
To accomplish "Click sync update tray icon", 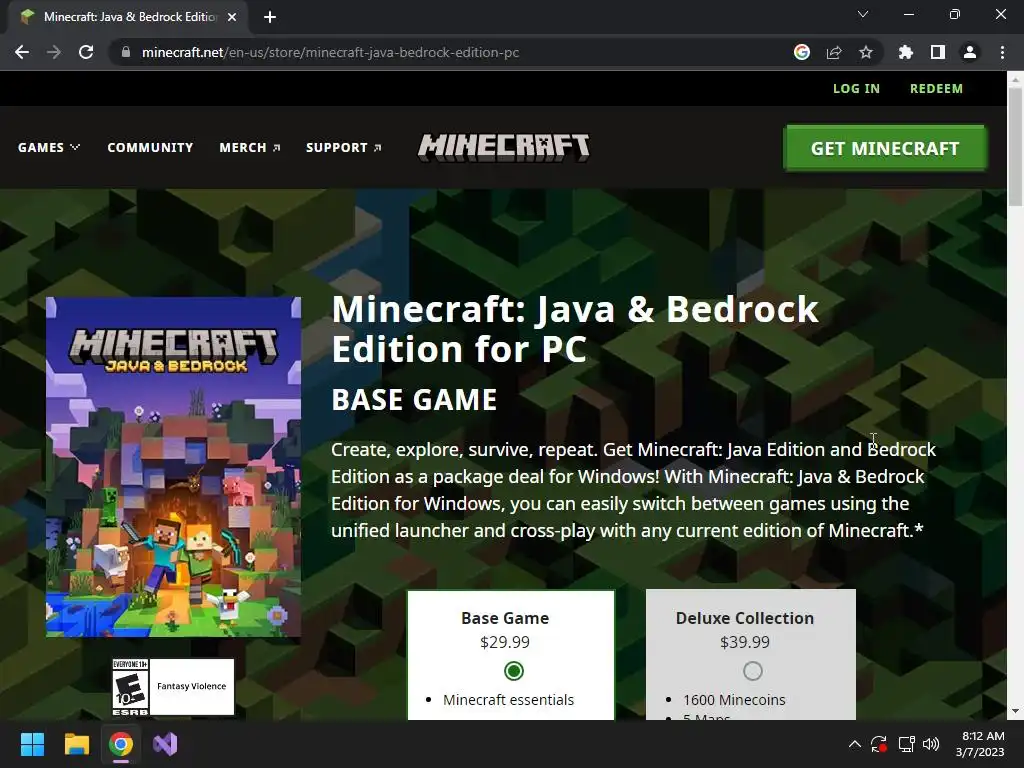I will click(x=879, y=744).
